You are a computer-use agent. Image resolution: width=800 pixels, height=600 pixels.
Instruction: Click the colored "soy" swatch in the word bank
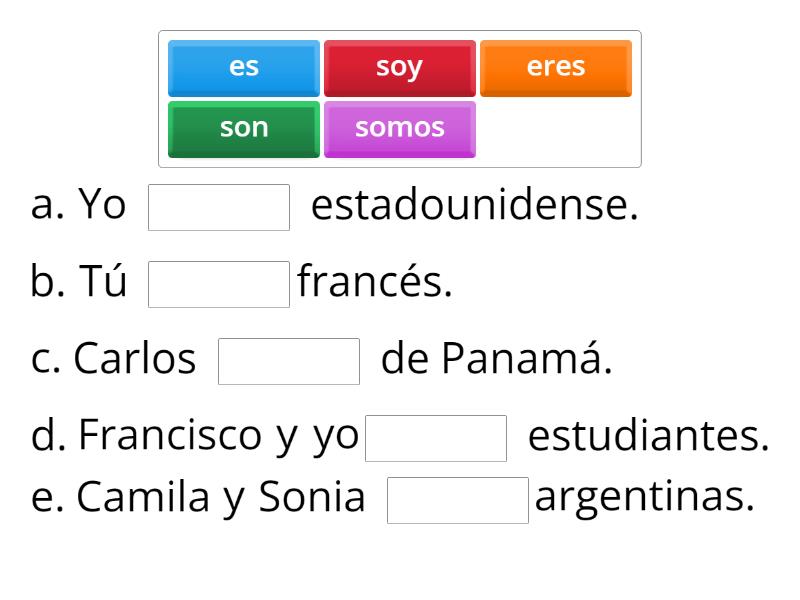point(400,67)
